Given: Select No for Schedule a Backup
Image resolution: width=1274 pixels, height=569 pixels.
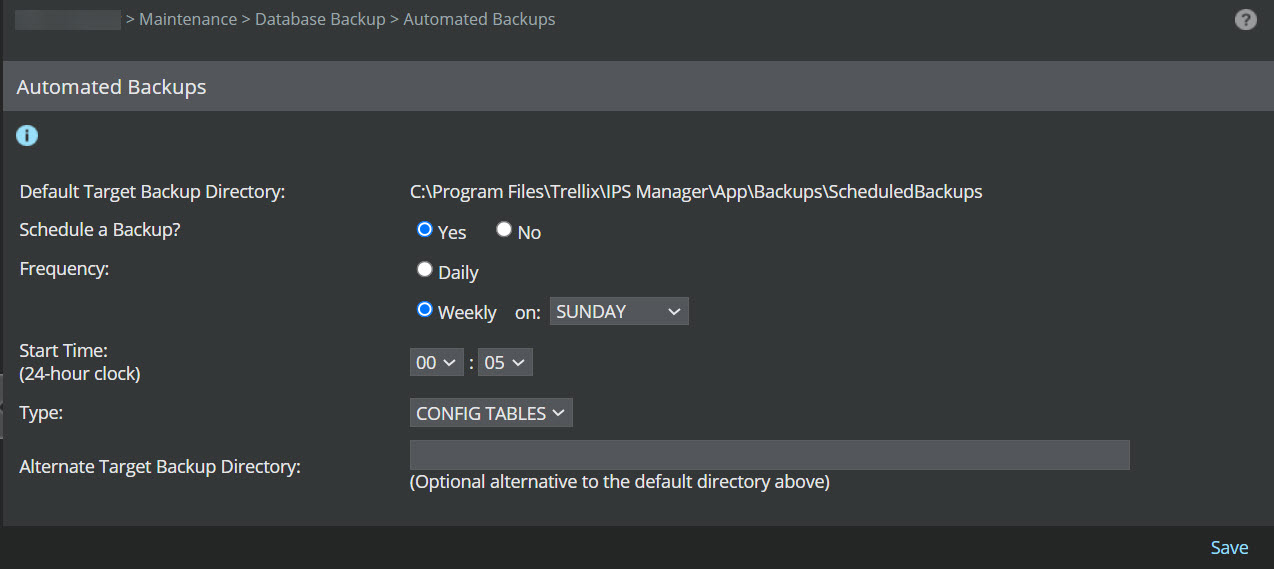Looking at the screenshot, I should [504, 230].
